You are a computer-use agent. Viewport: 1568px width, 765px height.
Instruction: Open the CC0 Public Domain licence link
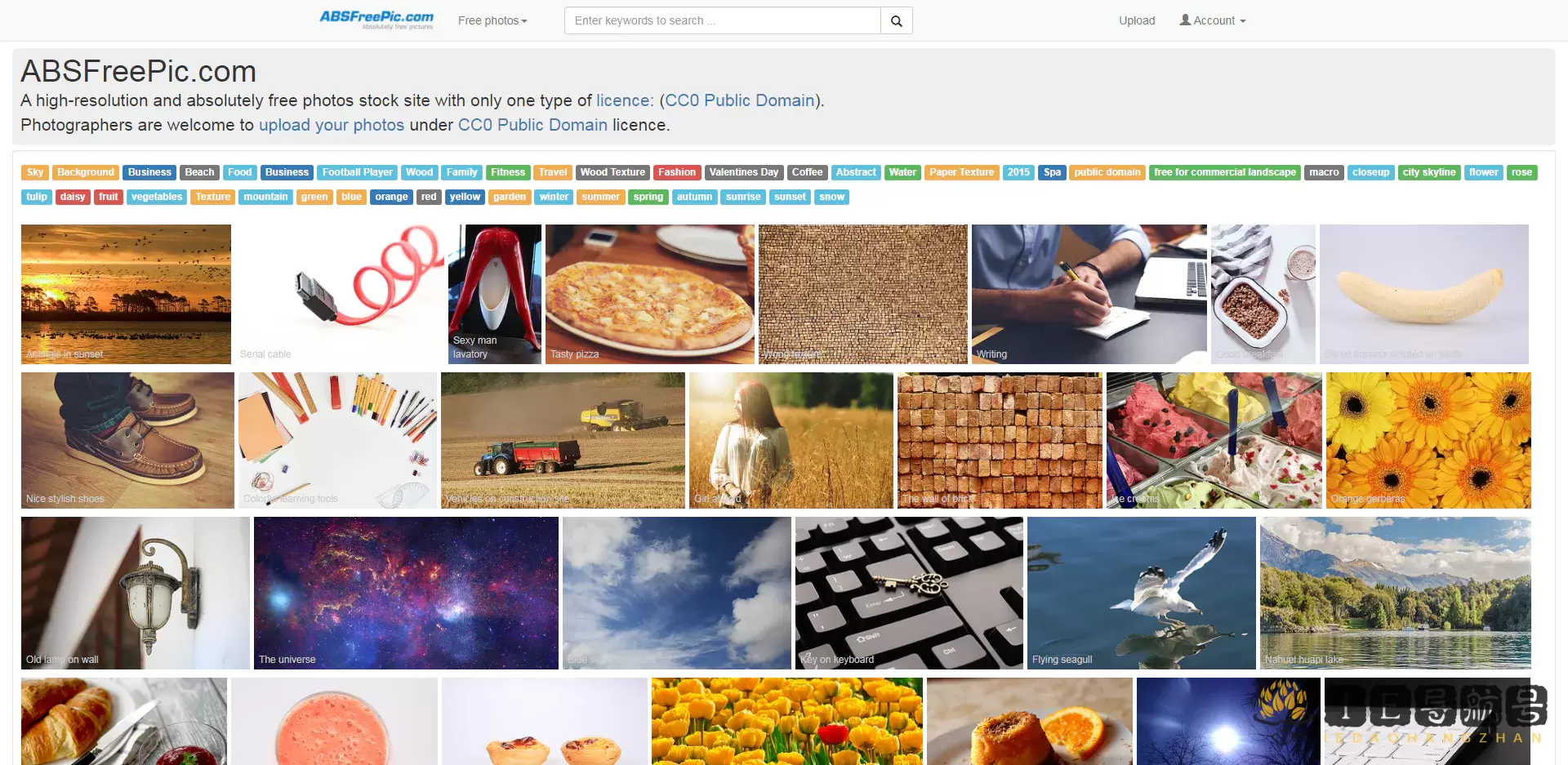(x=741, y=100)
